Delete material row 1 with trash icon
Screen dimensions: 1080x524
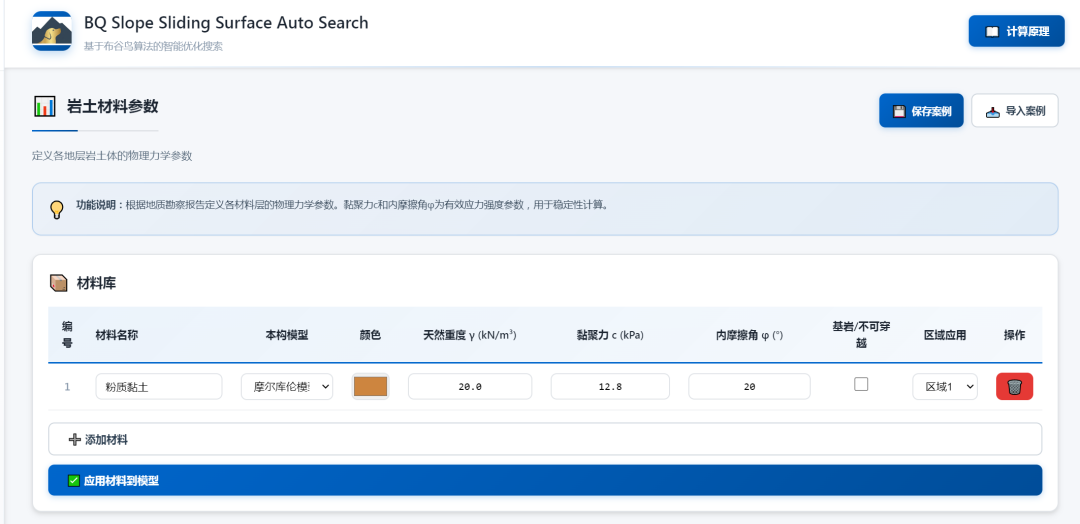[1015, 386]
